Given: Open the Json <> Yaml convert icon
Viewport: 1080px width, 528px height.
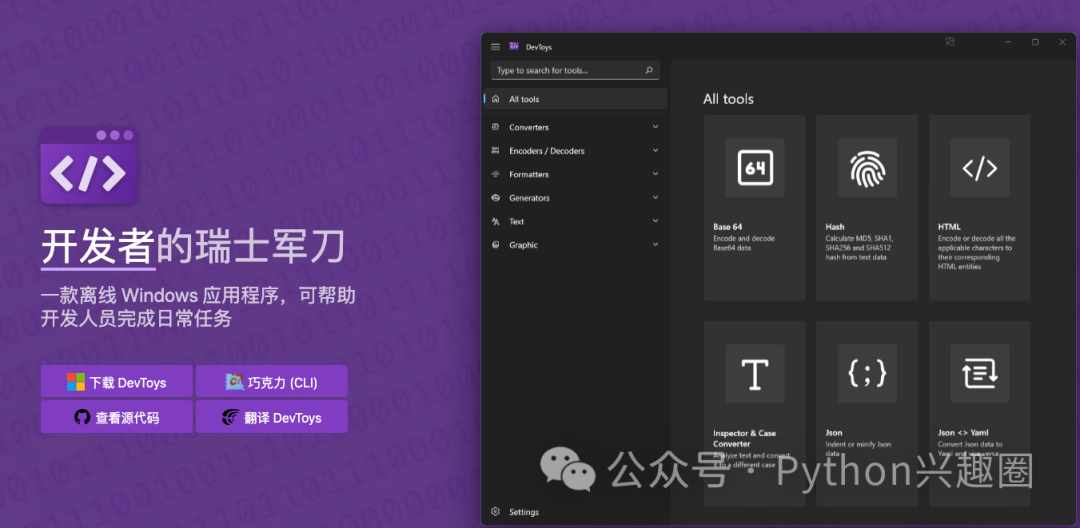Looking at the screenshot, I should [x=979, y=374].
